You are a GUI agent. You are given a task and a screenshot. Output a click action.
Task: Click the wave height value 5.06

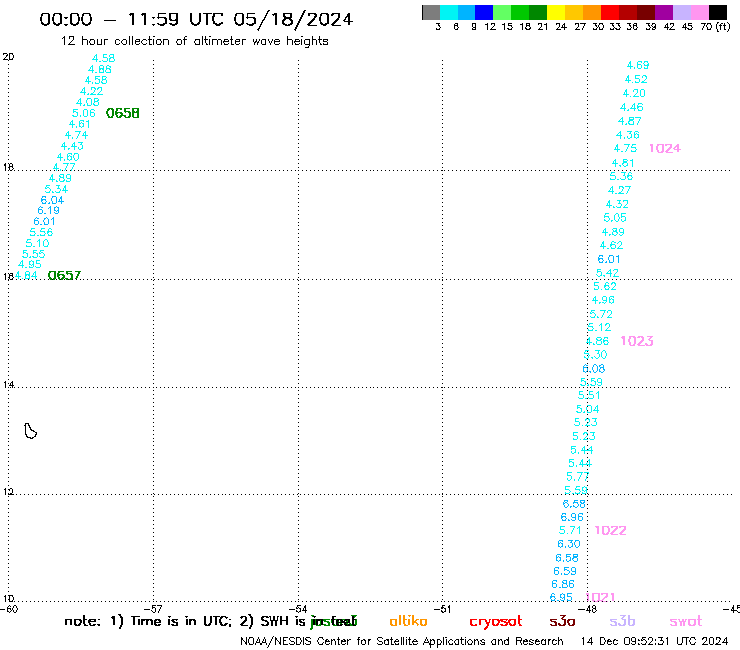click(84, 113)
